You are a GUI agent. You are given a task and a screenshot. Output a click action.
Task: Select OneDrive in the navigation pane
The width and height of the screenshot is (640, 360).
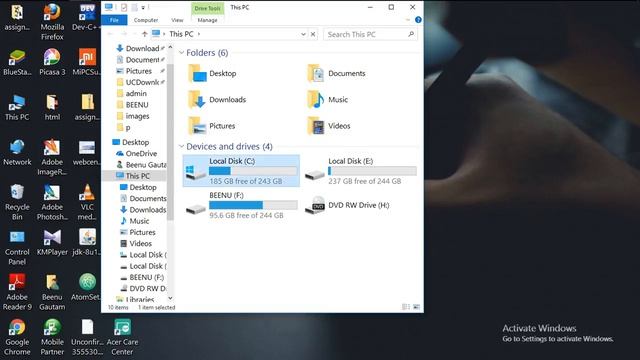coord(136,153)
